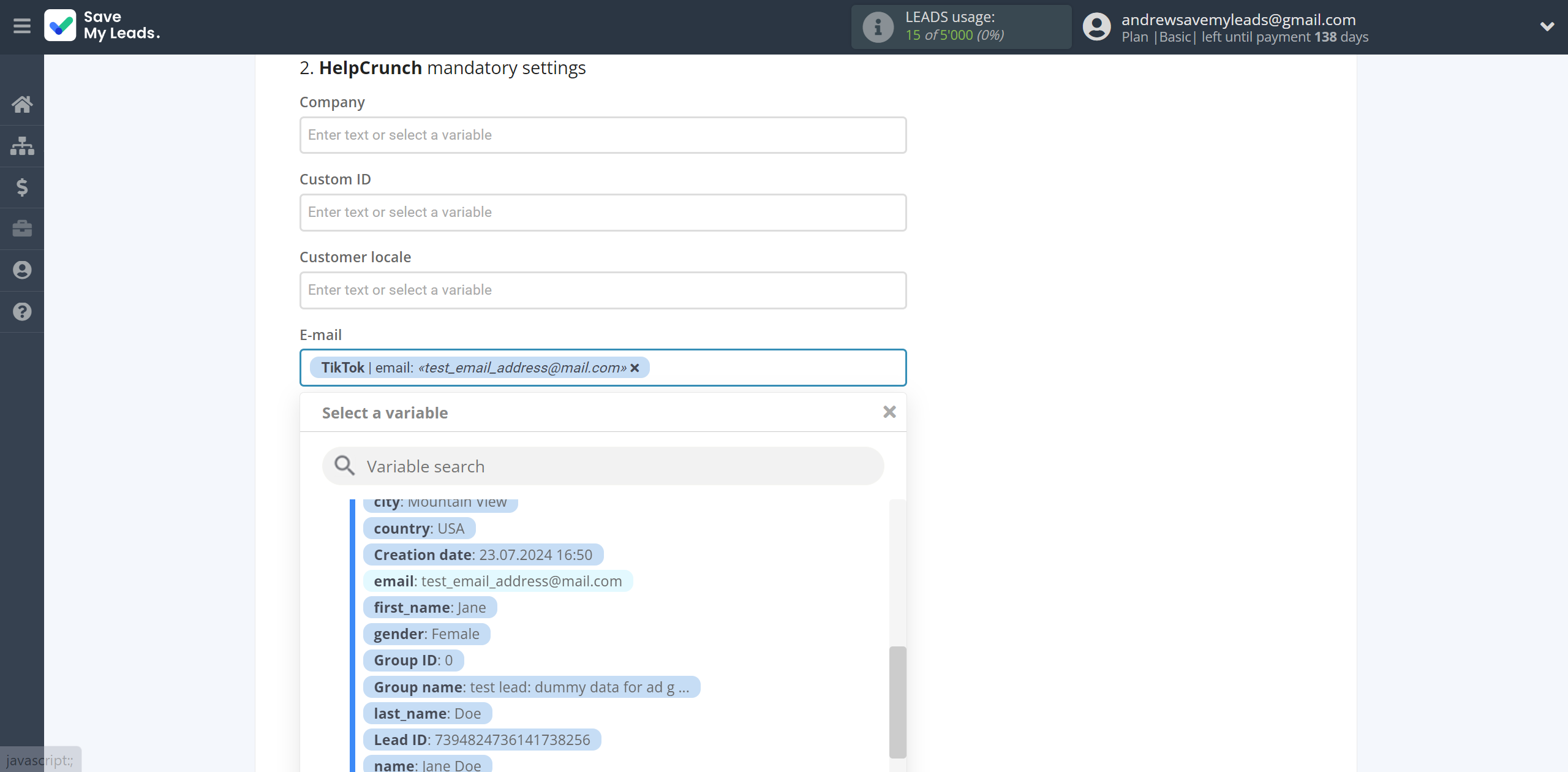Click the LEADS usage counter text
The height and width of the screenshot is (772, 1568).
(x=954, y=35)
